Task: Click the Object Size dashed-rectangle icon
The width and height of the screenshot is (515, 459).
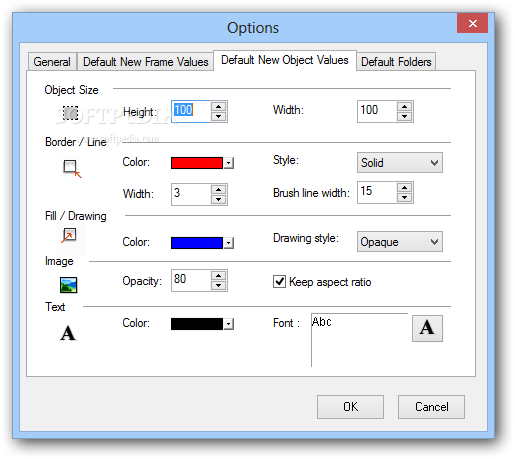Action: point(71,113)
